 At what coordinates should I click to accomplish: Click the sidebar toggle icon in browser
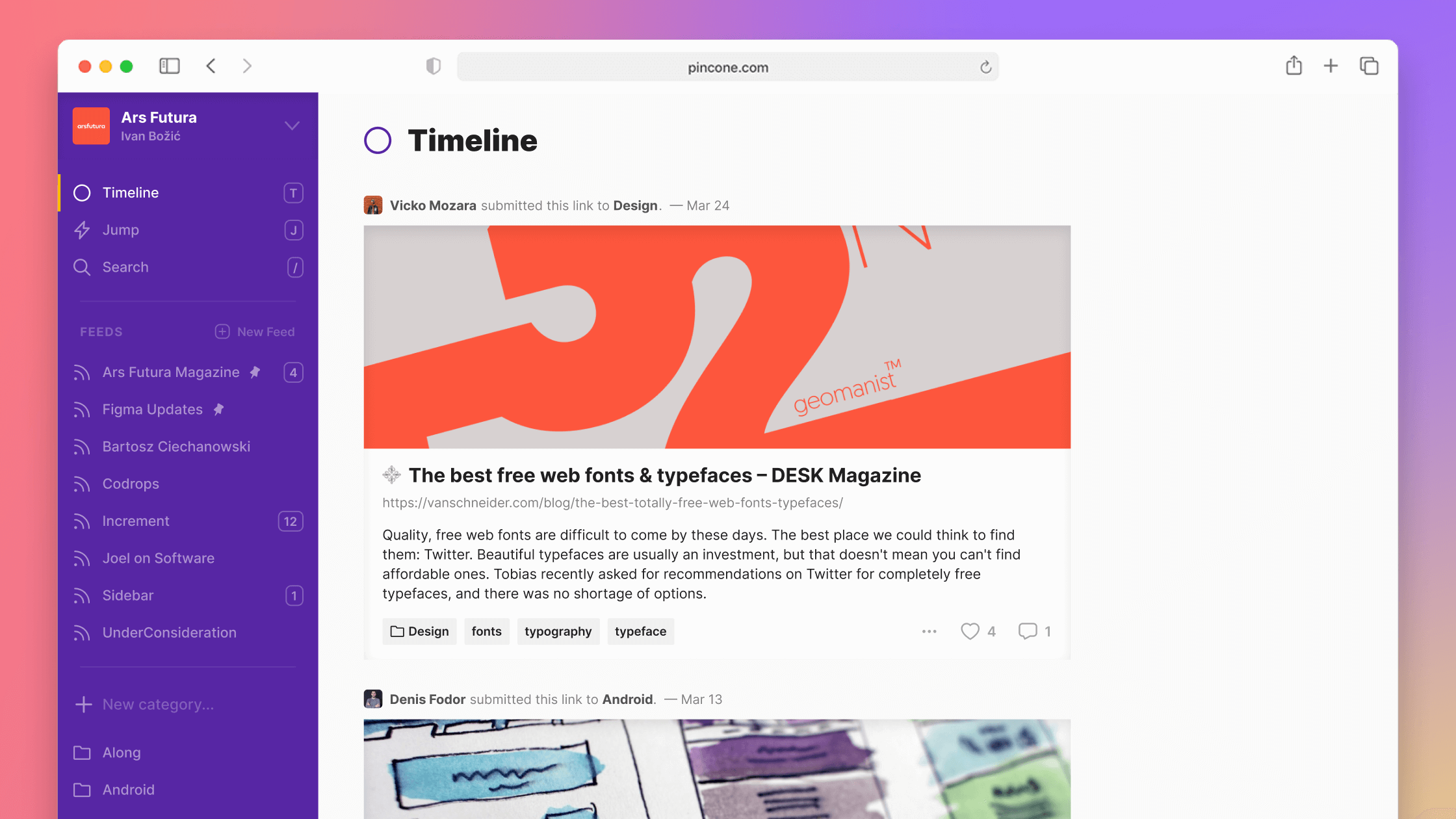coord(170,65)
